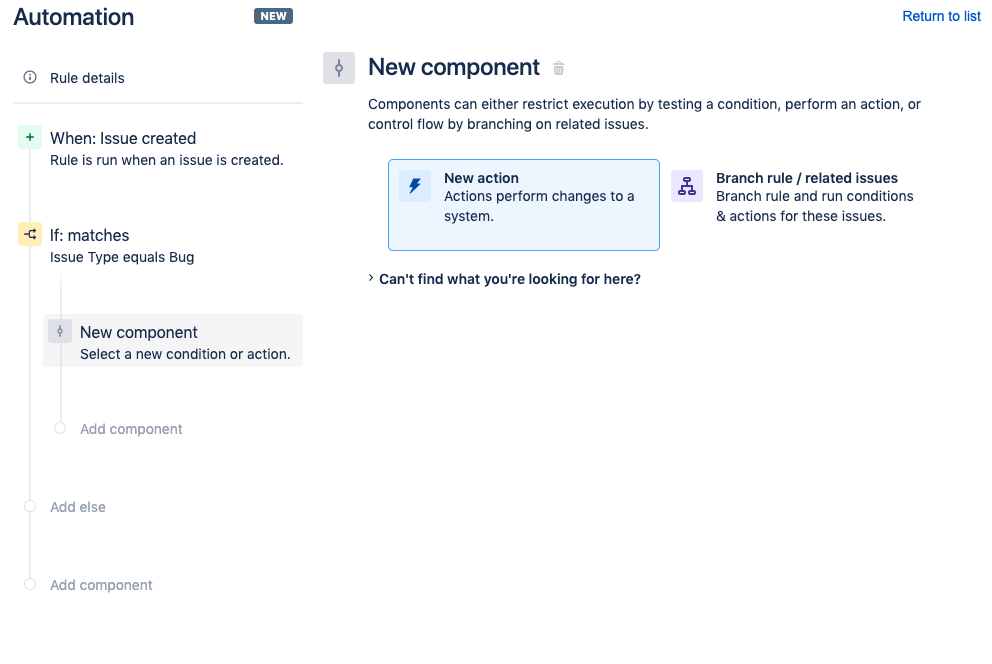The width and height of the screenshot is (992, 664).
Task: Click the NEW badge beside Automation
Action: tap(273, 16)
